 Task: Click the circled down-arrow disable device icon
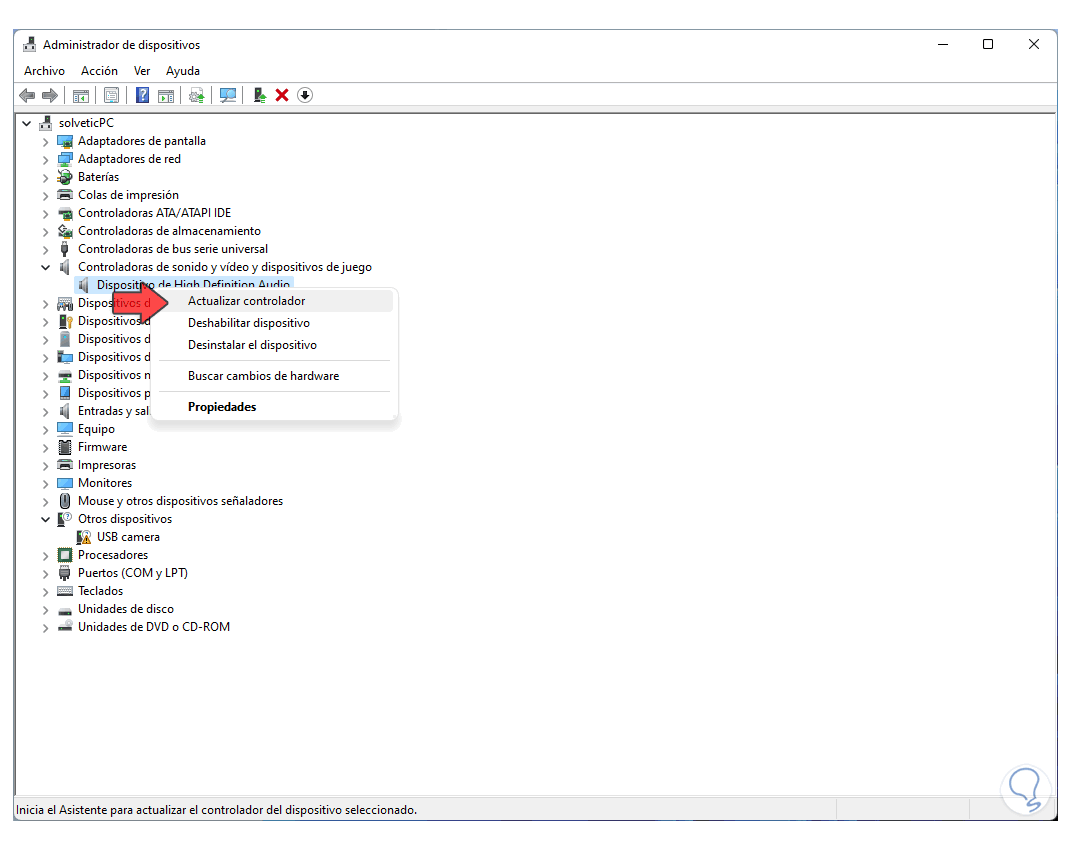click(x=305, y=96)
